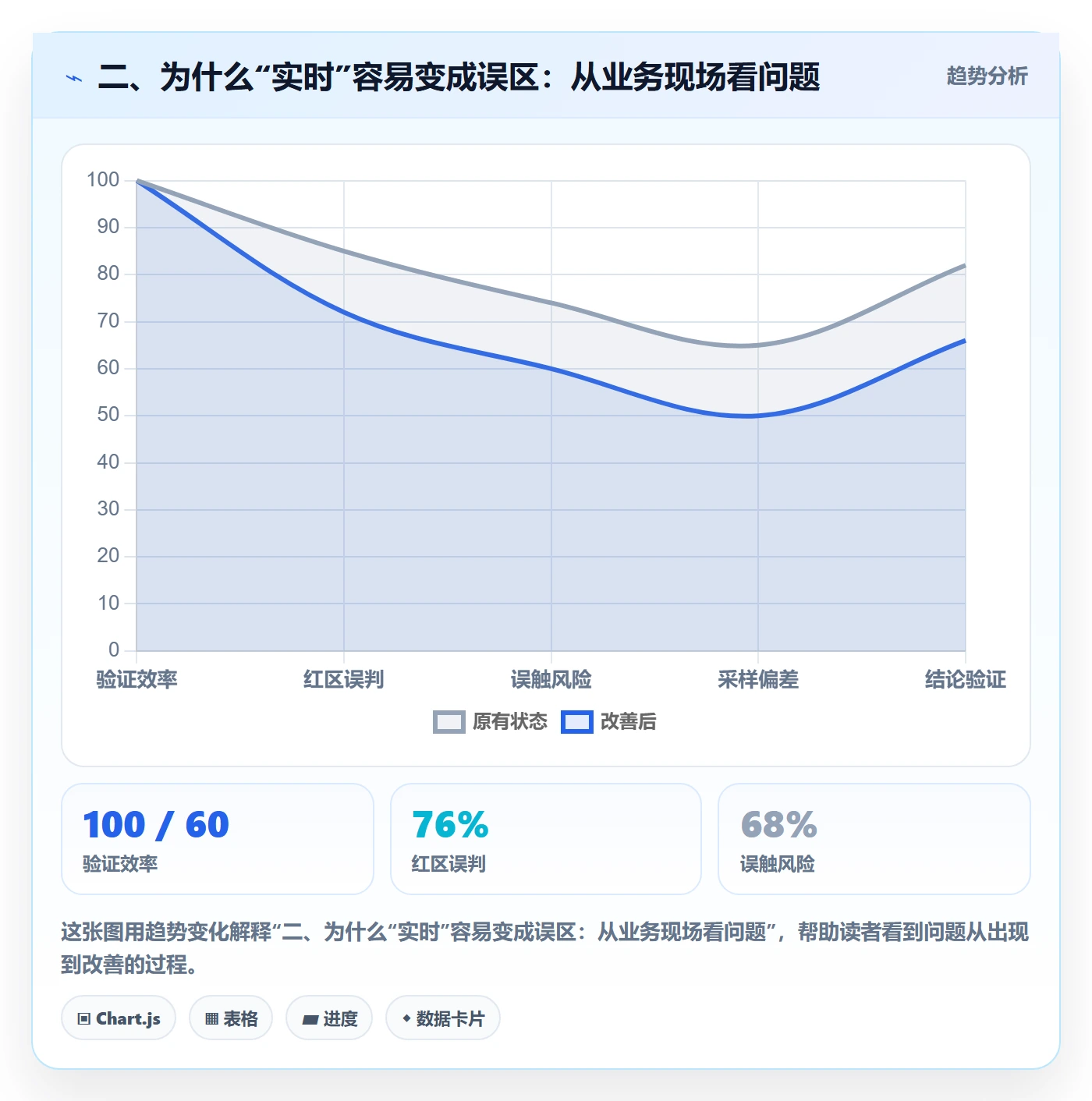Click the 验证效率 x-axis label

click(136, 680)
